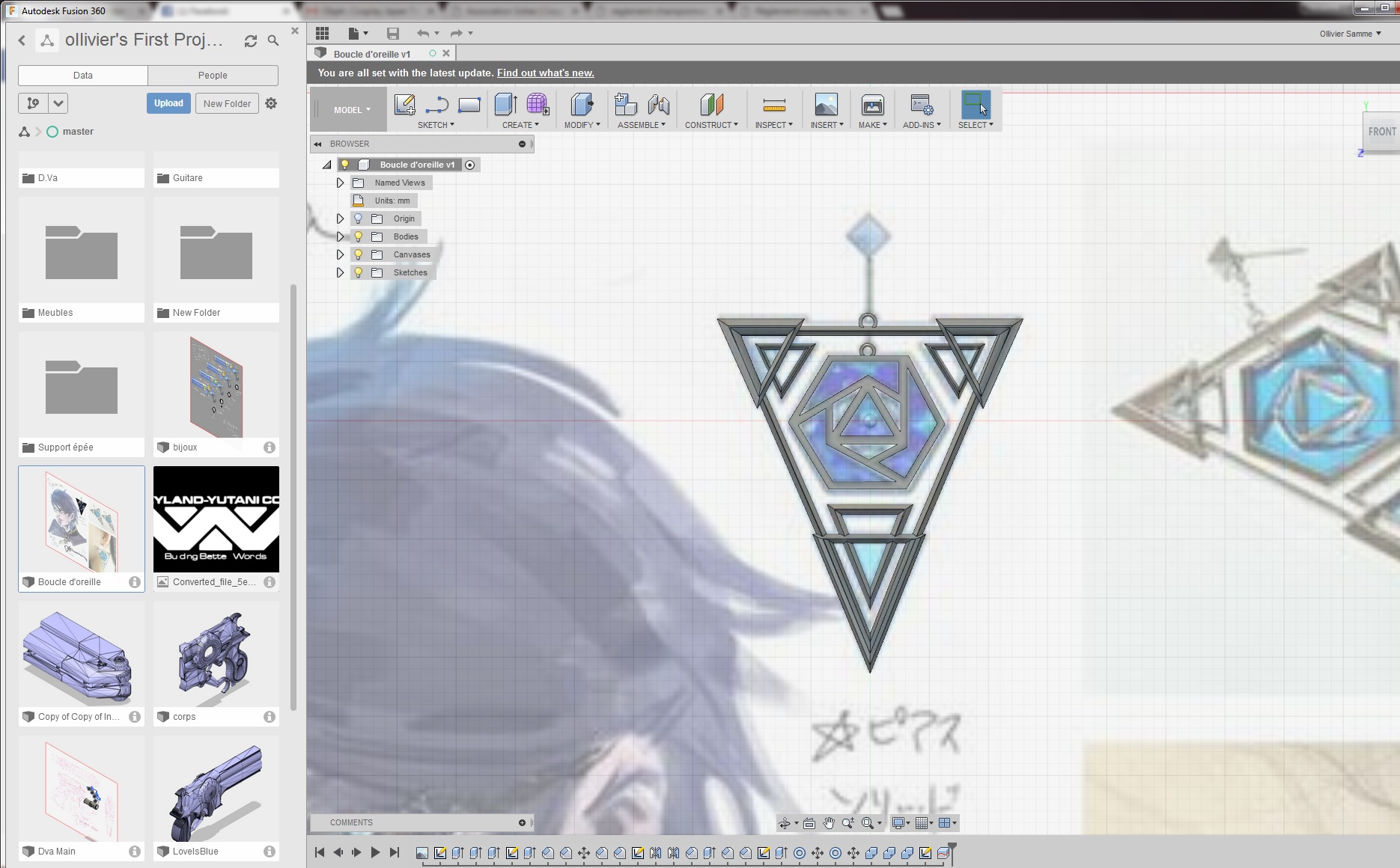Open the data panel grid icon
Viewport: 1400px width, 868px height.
[x=323, y=34]
